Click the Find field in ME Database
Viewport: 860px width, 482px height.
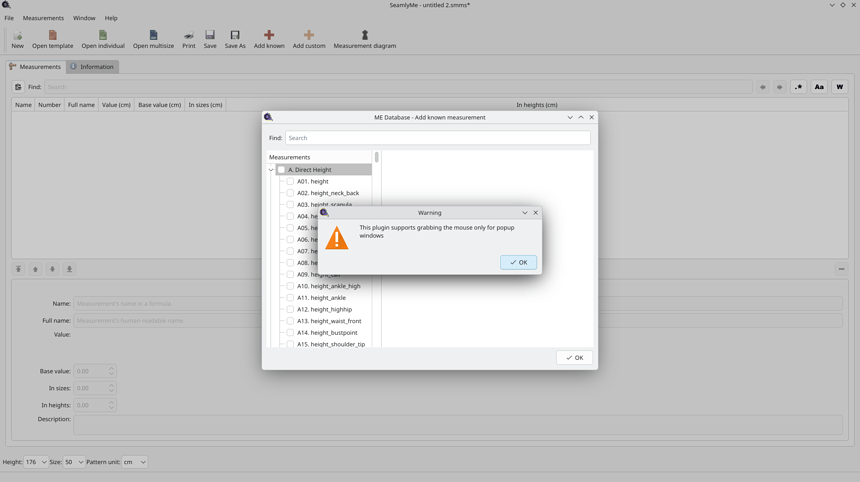[x=437, y=138]
